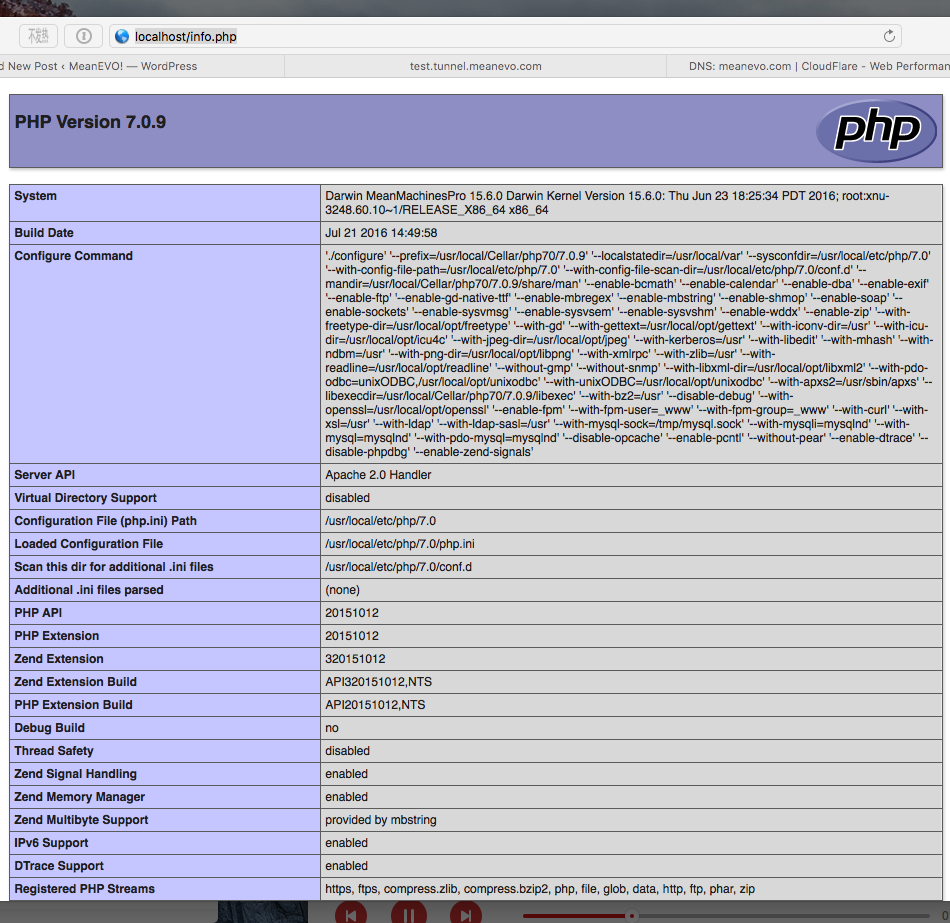Screen dimensions: 950x923
Task: Select the Configure Command text cell
Action: point(630,353)
